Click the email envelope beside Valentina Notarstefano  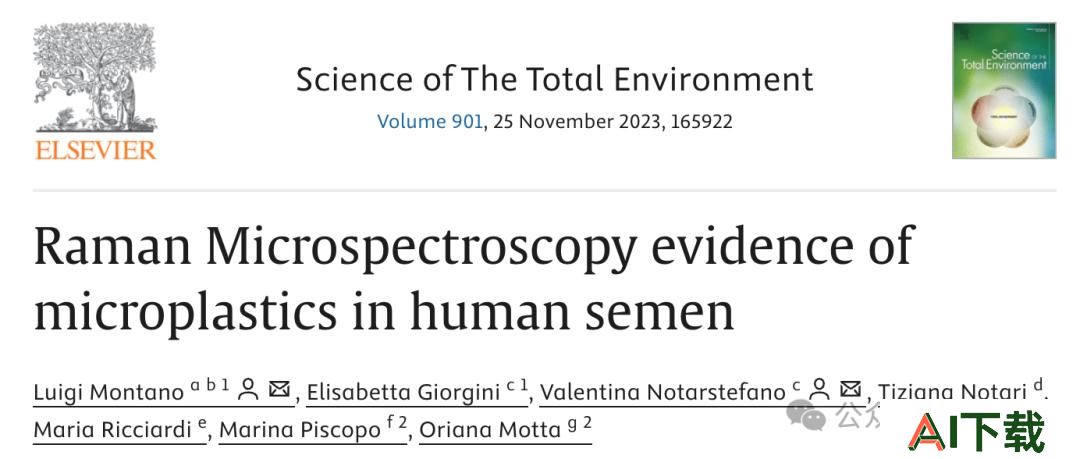[x=851, y=389]
